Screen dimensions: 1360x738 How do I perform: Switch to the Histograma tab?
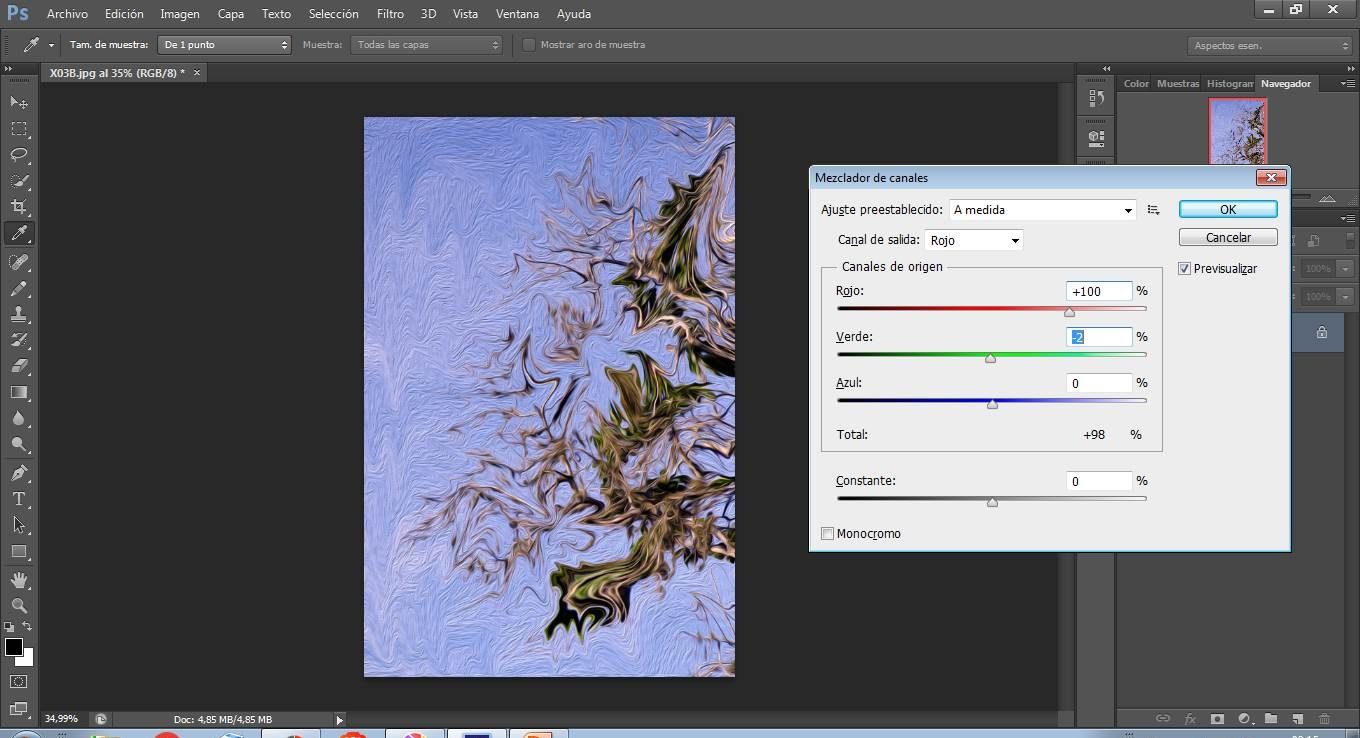click(1228, 84)
